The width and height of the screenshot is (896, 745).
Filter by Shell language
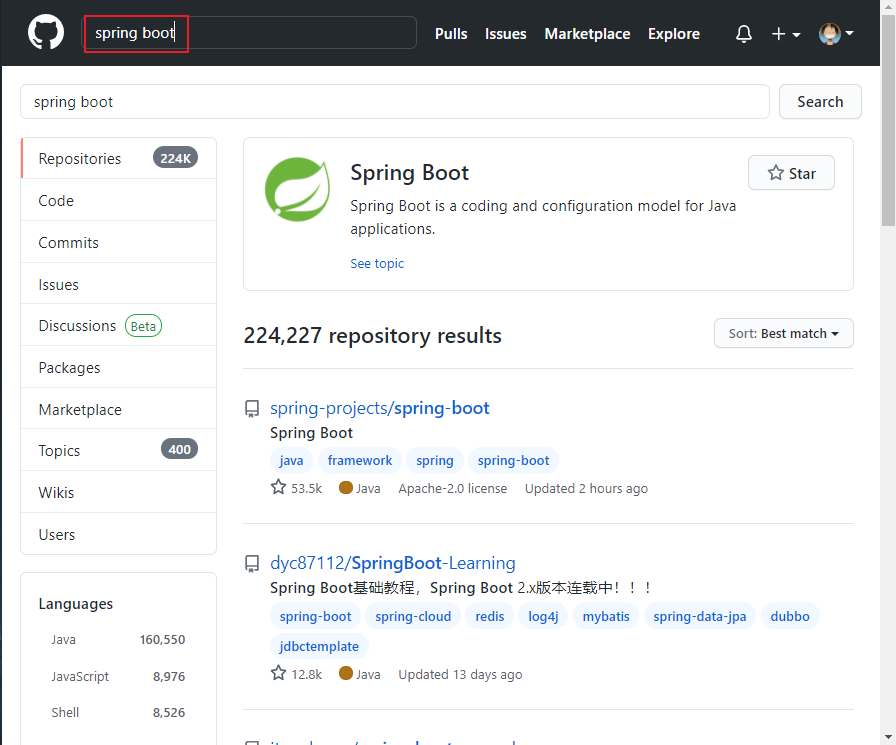tap(118, 712)
